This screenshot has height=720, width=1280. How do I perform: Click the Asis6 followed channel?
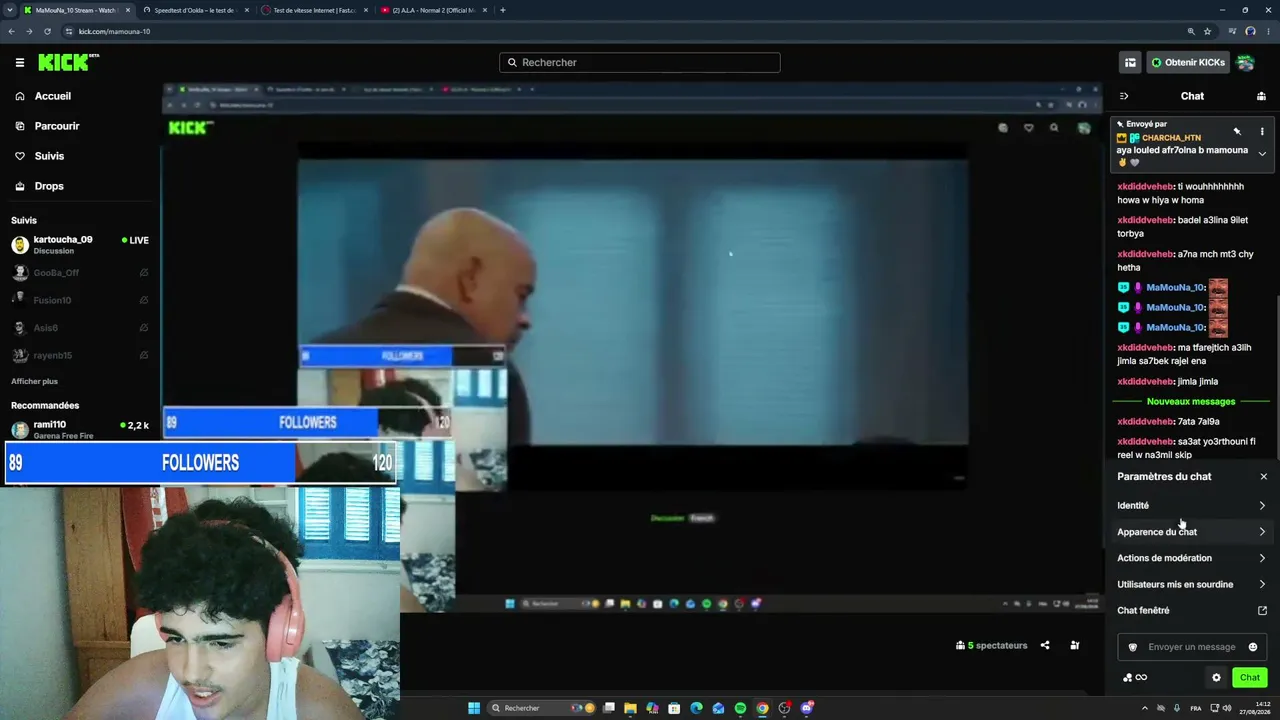(x=80, y=328)
